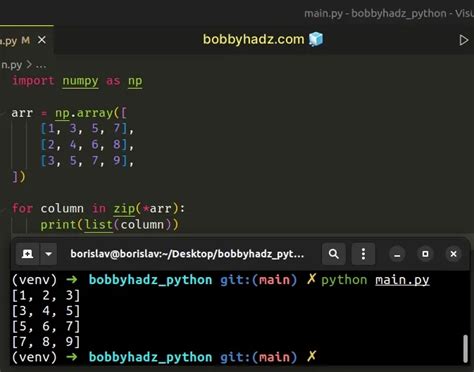Screen dimensions: 474x372
Task: Close the main.py editor tab
Action: coord(42,40)
